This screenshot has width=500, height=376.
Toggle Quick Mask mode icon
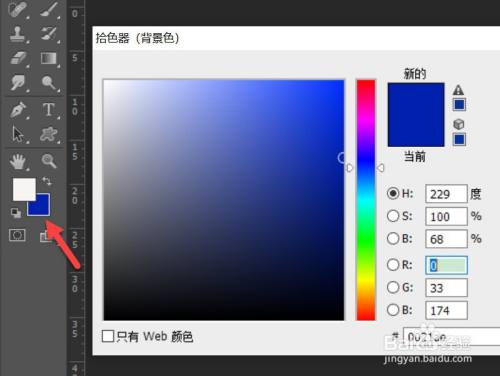17,235
